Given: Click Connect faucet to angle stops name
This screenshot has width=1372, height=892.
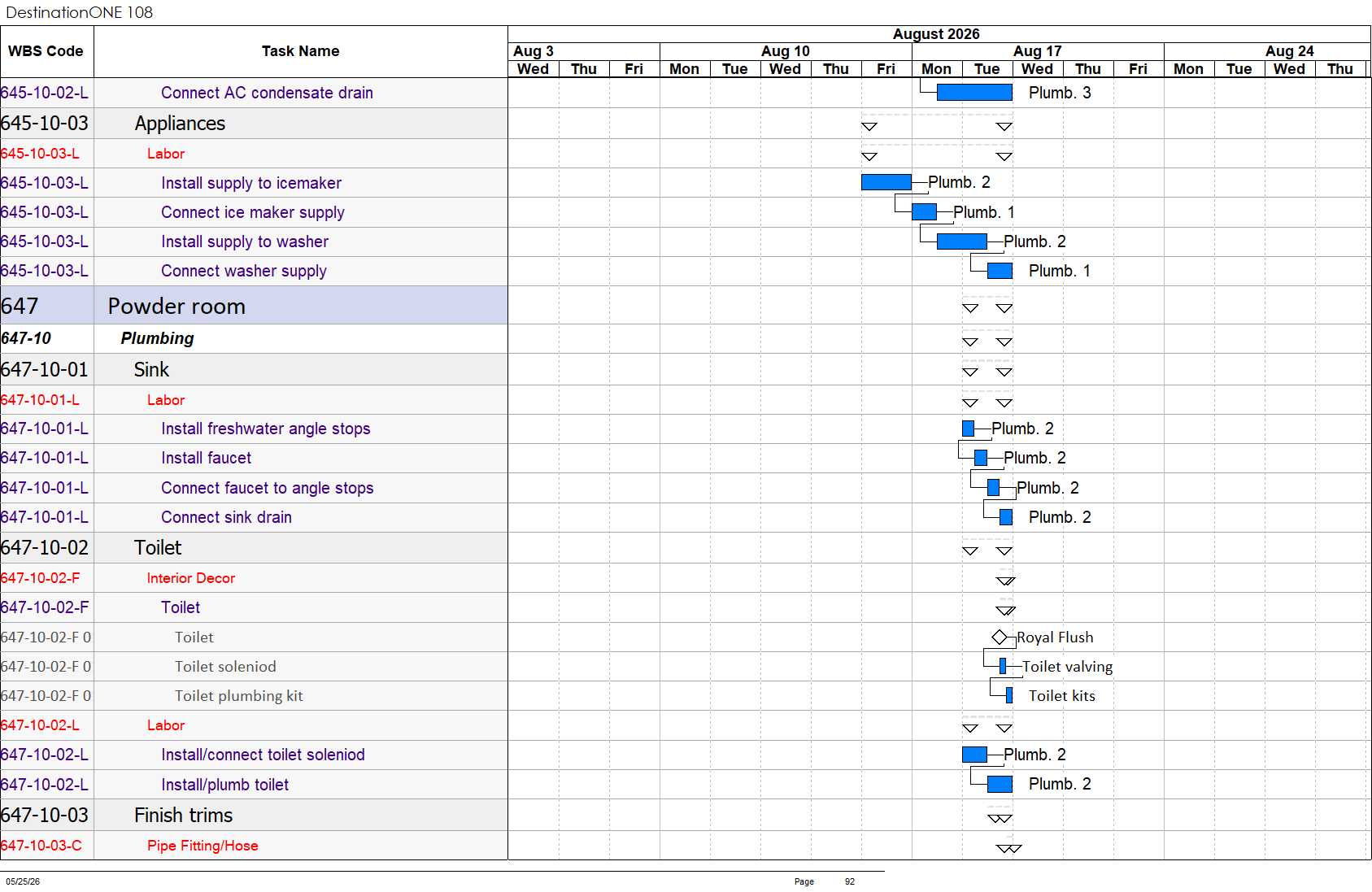Looking at the screenshot, I should click(x=268, y=488).
